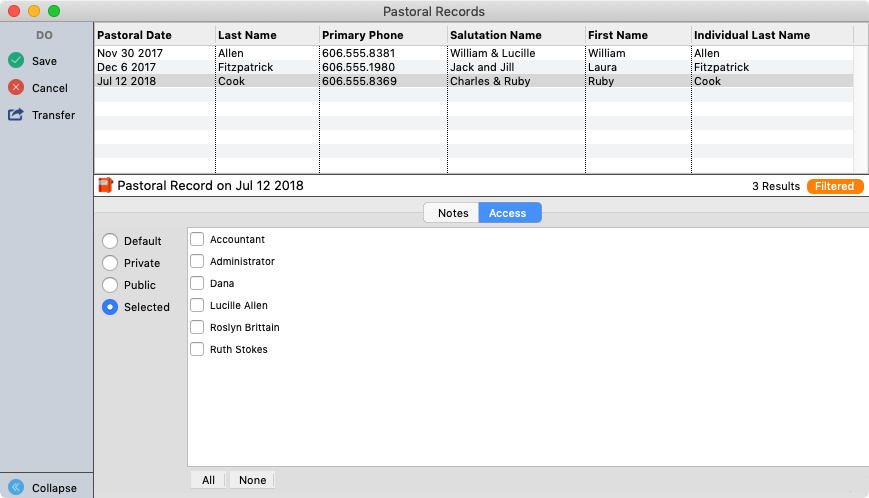Open the Access tab
Image resolution: width=869 pixels, height=498 pixels.
click(508, 213)
